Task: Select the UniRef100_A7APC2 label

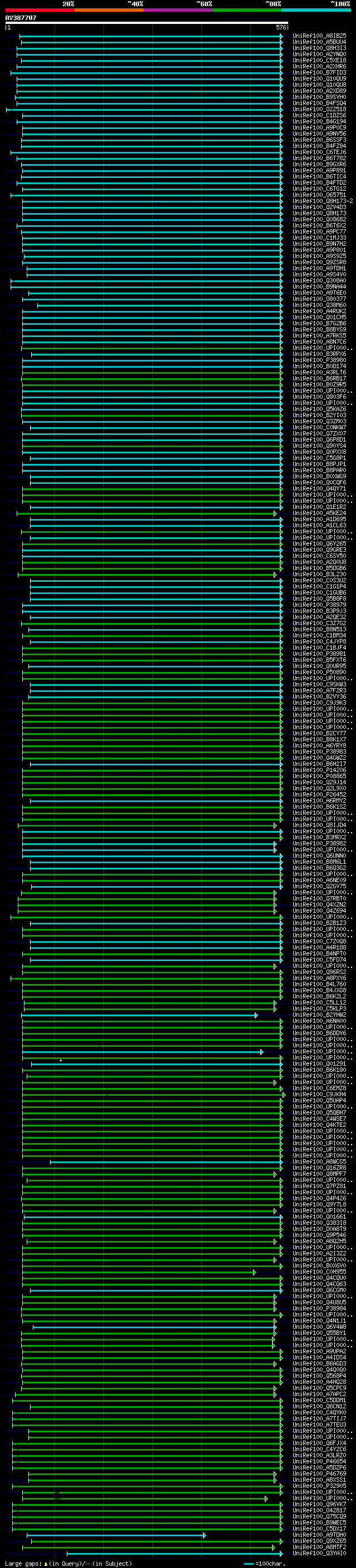Action: [319, 1394]
